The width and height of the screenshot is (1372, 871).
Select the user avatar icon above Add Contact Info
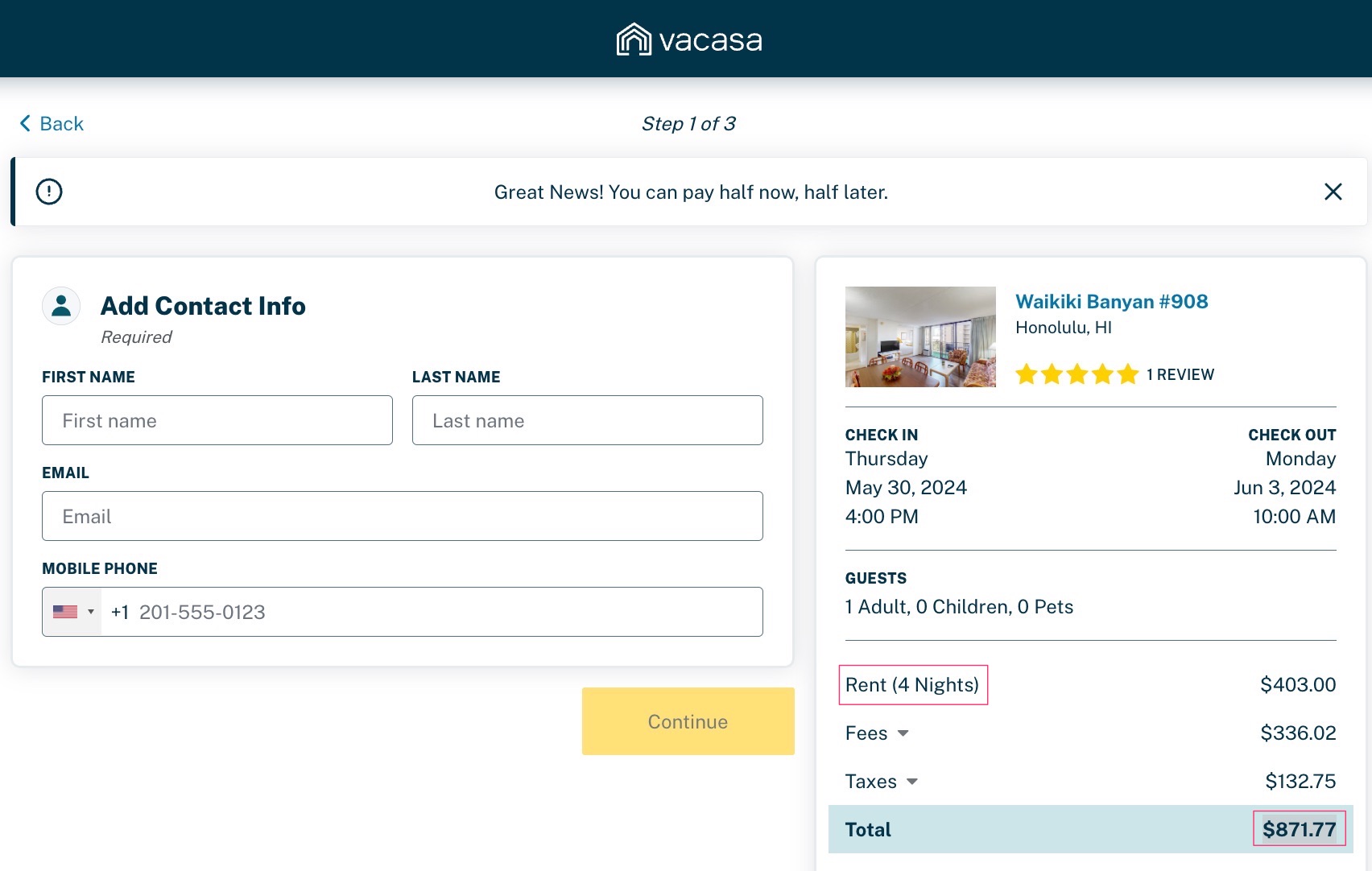pyautogui.click(x=61, y=306)
